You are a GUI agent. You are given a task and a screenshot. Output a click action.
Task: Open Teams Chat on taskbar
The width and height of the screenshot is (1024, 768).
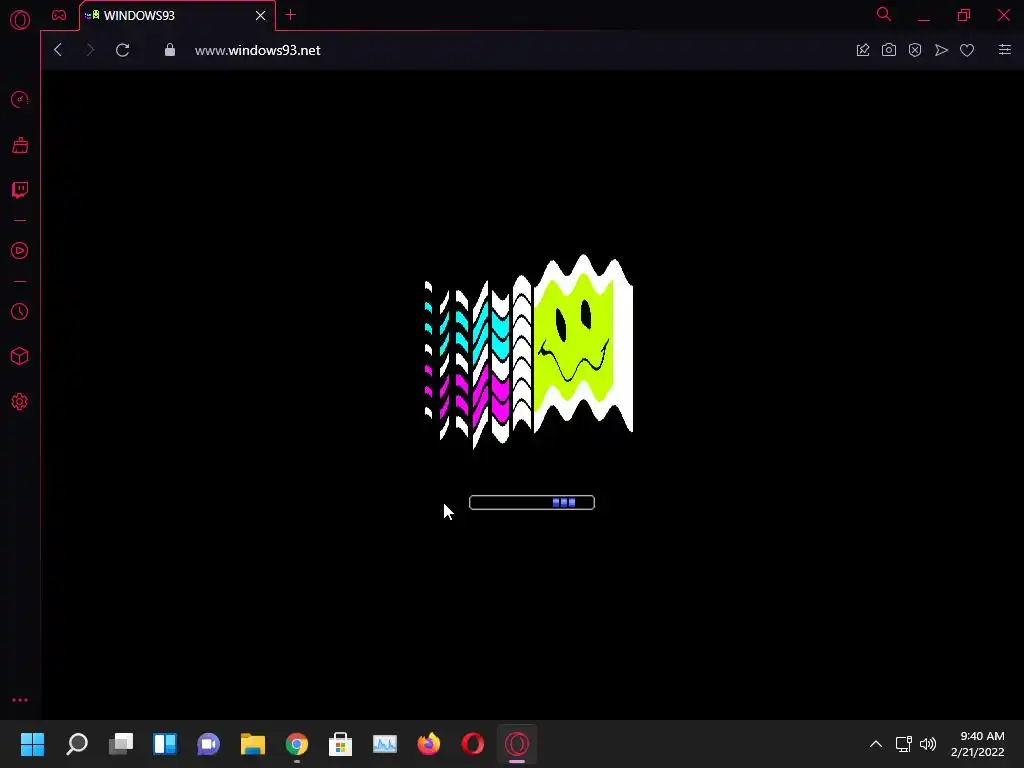[x=209, y=744]
